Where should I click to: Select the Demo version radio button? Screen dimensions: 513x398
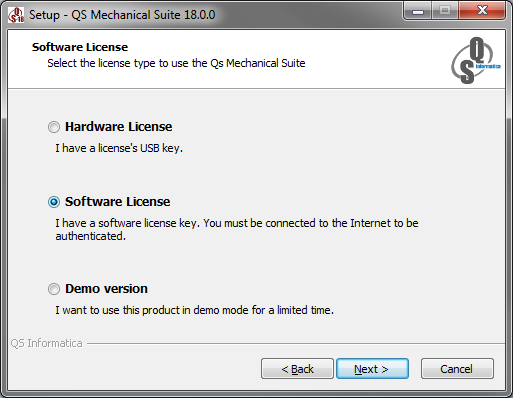[54, 289]
